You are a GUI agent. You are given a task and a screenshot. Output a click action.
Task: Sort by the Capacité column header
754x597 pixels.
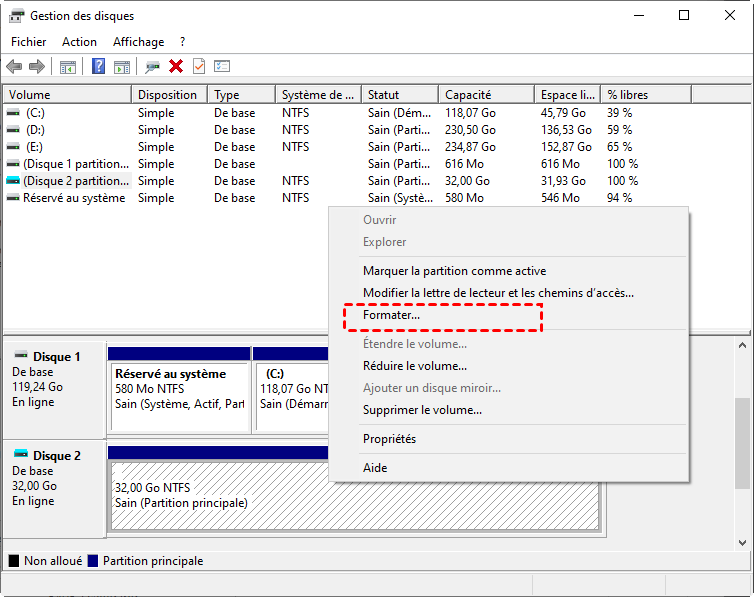coord(487,95)
